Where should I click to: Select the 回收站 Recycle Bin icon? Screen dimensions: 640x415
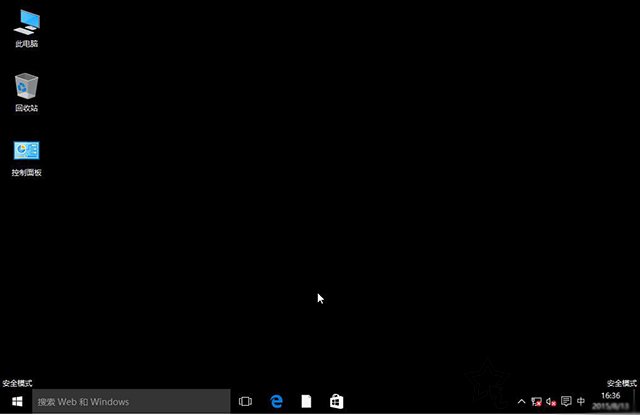pos(27,85)
